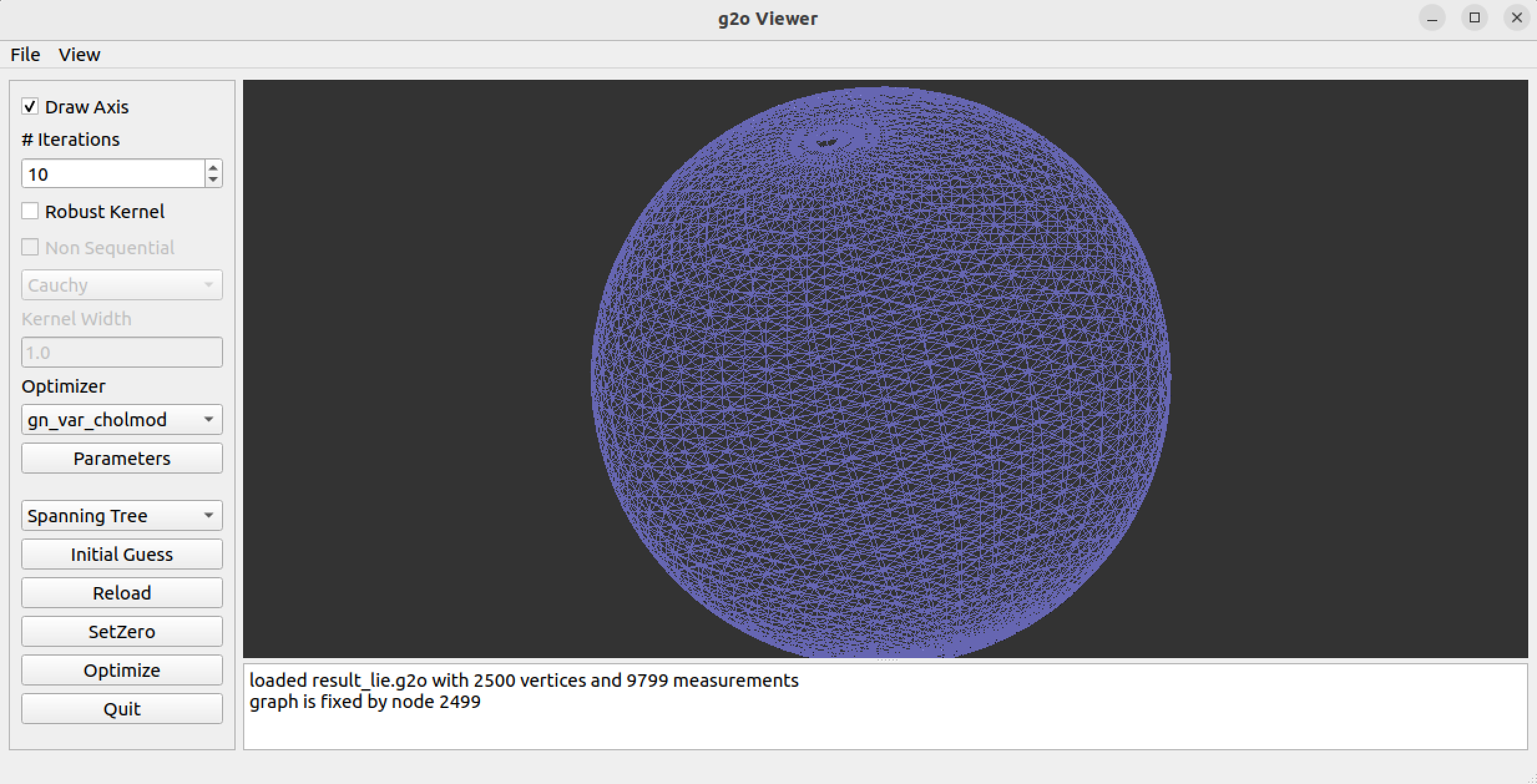
Task: Click the iterations number input field
Action: pyautogui.click(x=112, y=174)
